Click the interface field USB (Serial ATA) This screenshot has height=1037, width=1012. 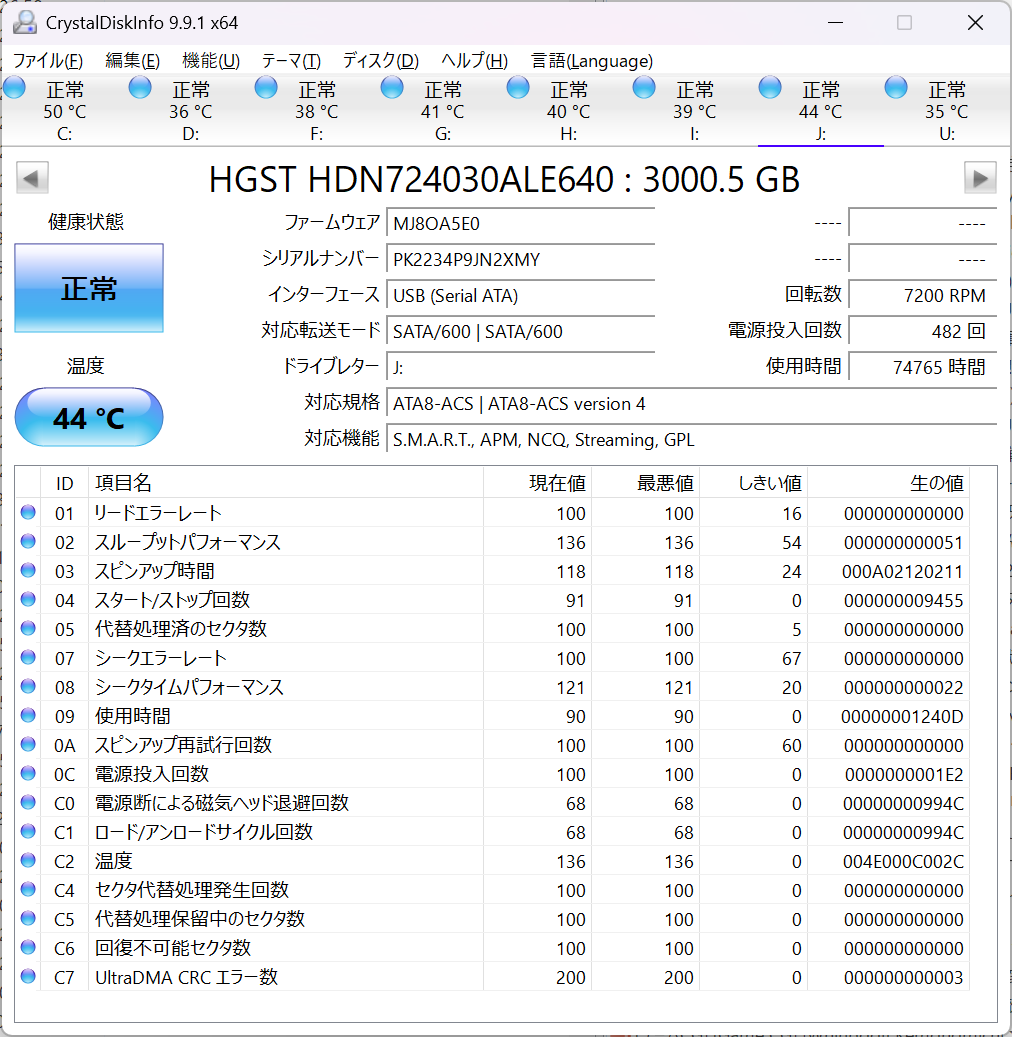(x=521, y=296)
